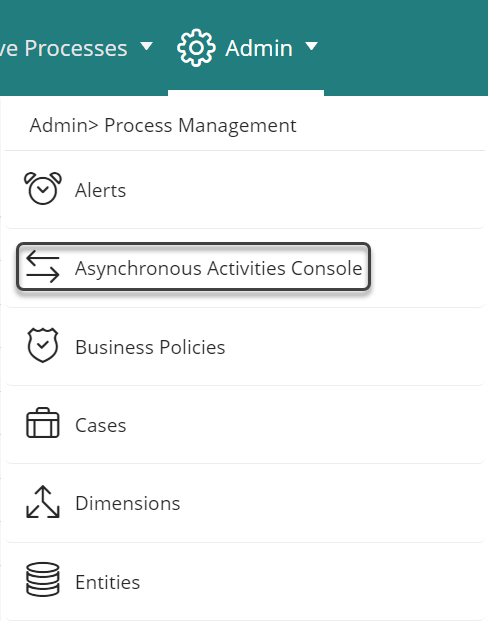Click the Business Policies shield icon
The height and width of the screenshot is (621, 488).
point(43,345)
